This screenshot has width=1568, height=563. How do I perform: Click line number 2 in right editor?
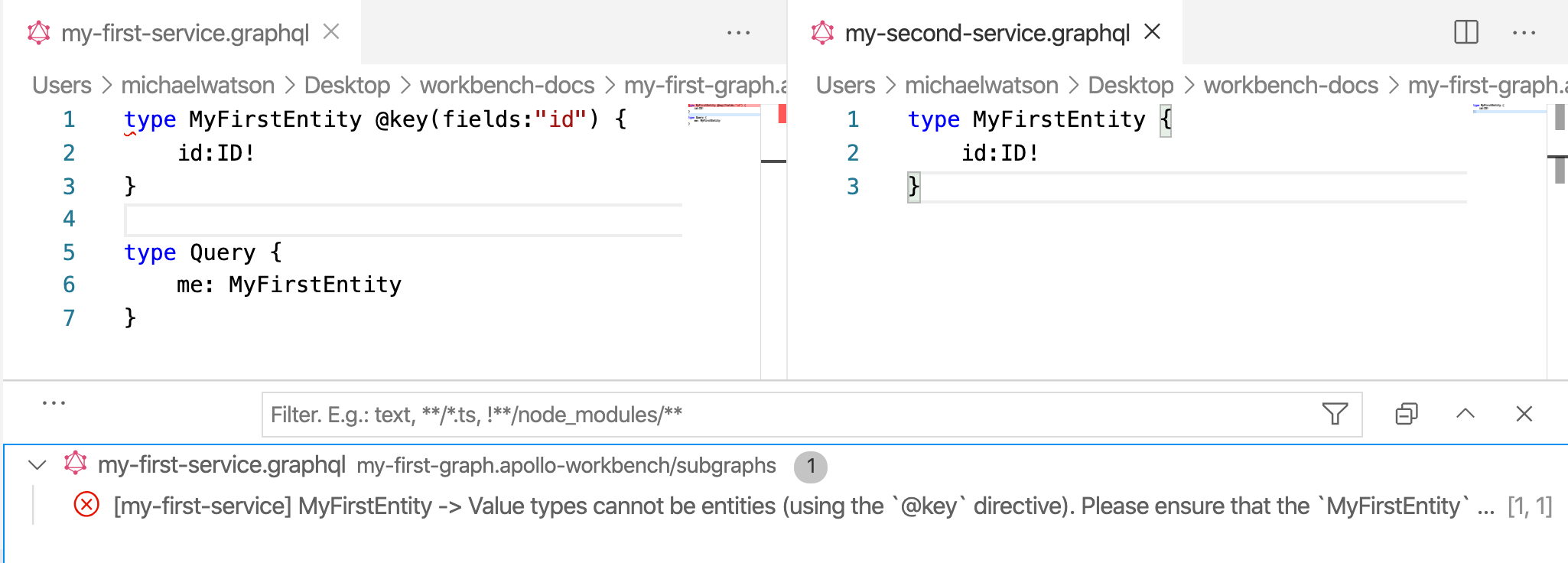[853, 153]
